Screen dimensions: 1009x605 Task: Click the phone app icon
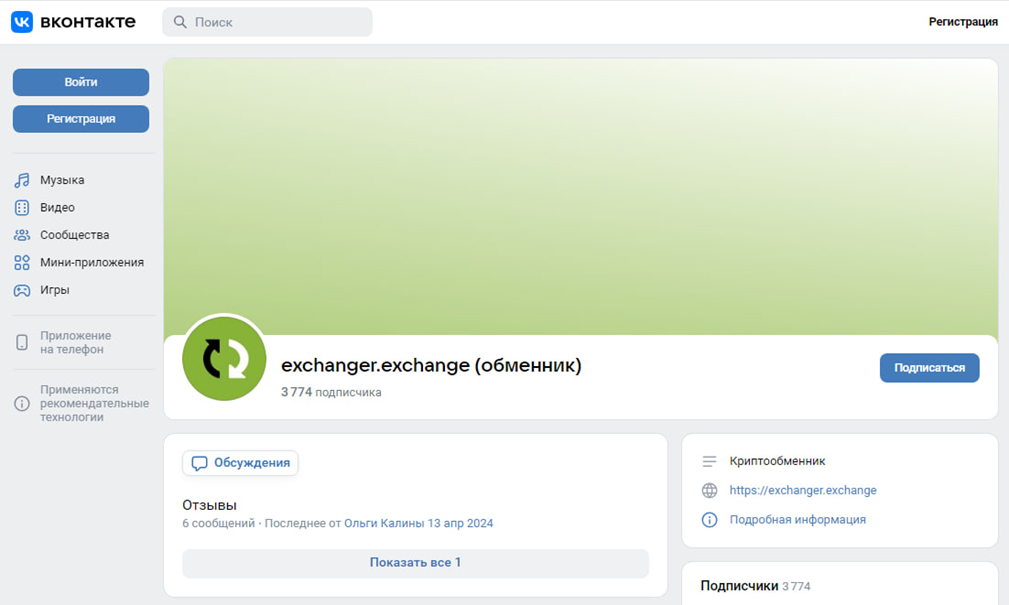(22, 342)
